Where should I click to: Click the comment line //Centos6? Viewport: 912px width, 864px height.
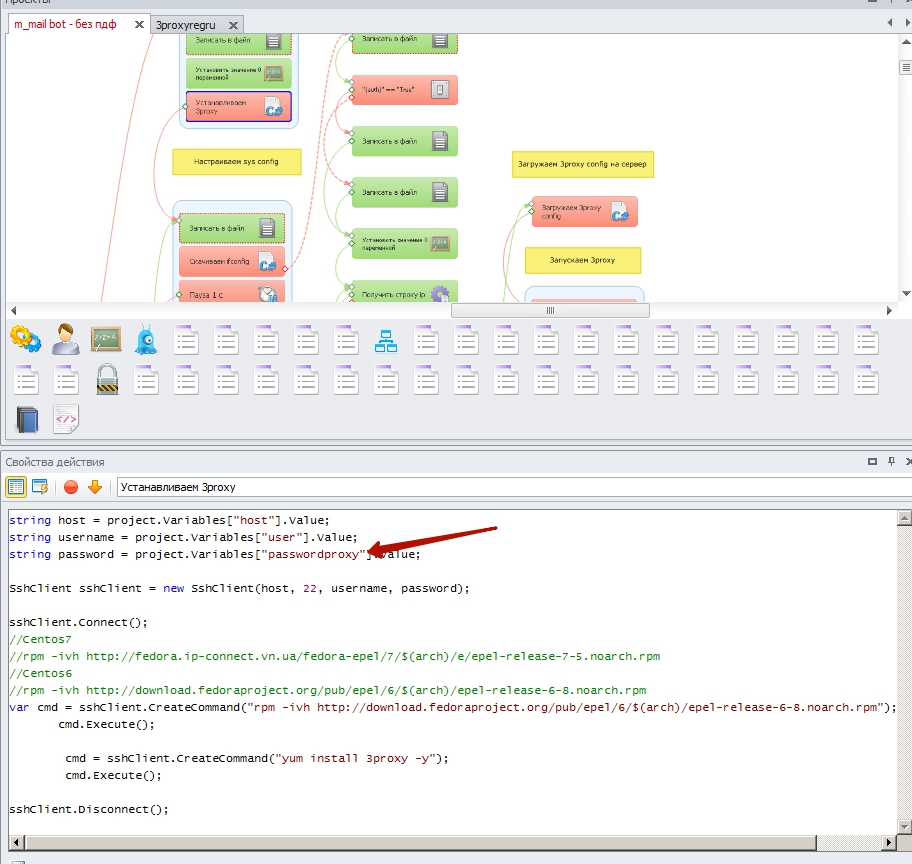pyautogui.click(x=40, y=673)
